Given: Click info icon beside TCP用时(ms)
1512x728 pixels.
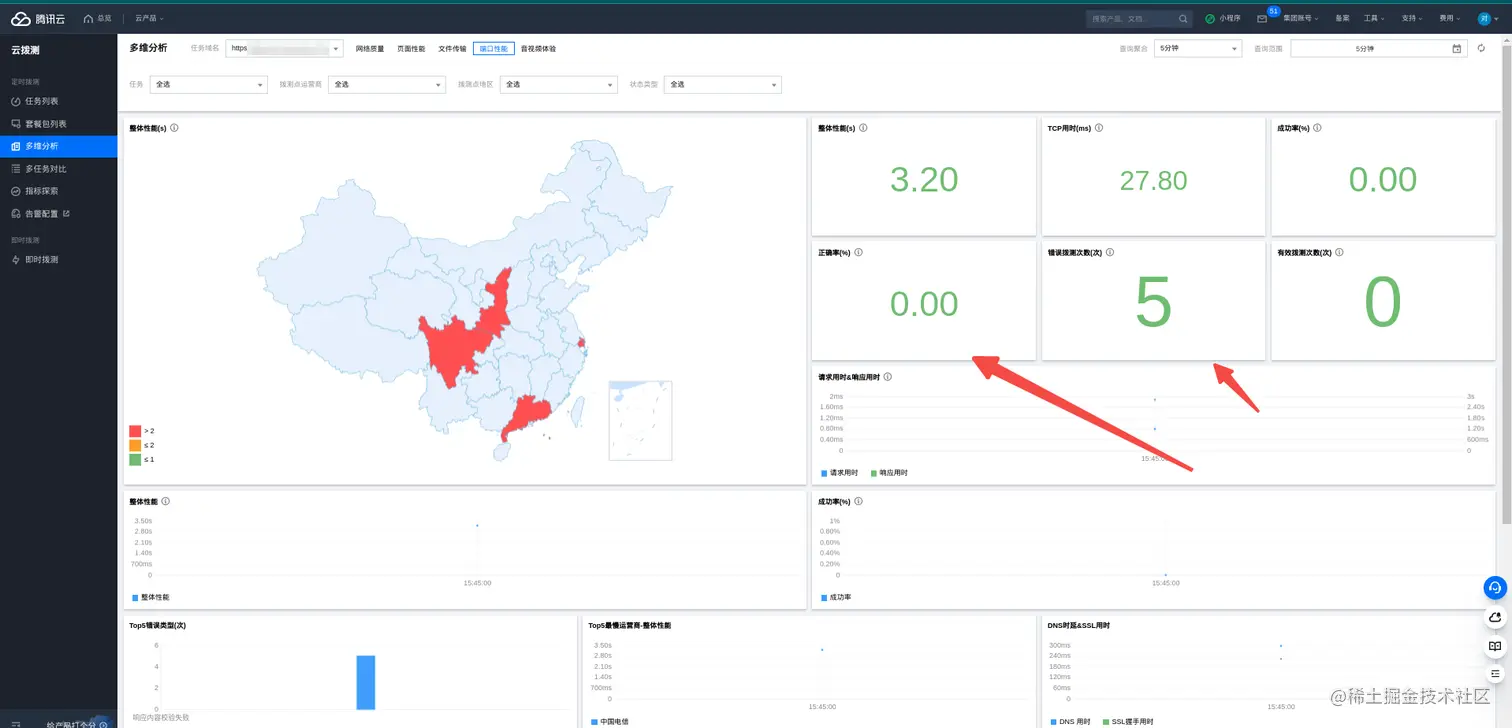Looking at the screenshot, I should [x=1099, y=128].
